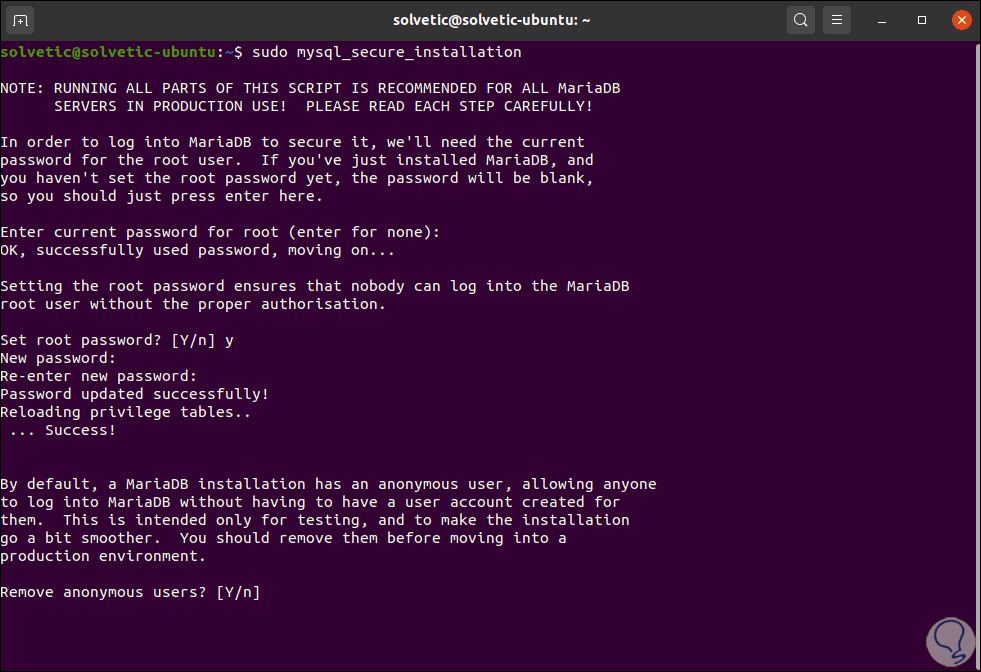Click the 'Remove anonymous users? [Y/n]' prompt line
The image size is (981, 672).
pyautogui.click(x=130, y=592)
